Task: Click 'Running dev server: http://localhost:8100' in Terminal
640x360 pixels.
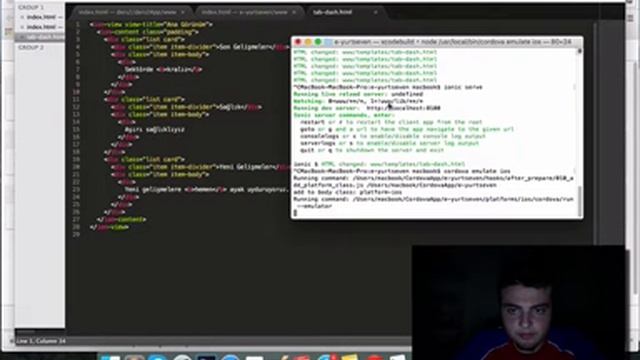Action: click(367, 108)
